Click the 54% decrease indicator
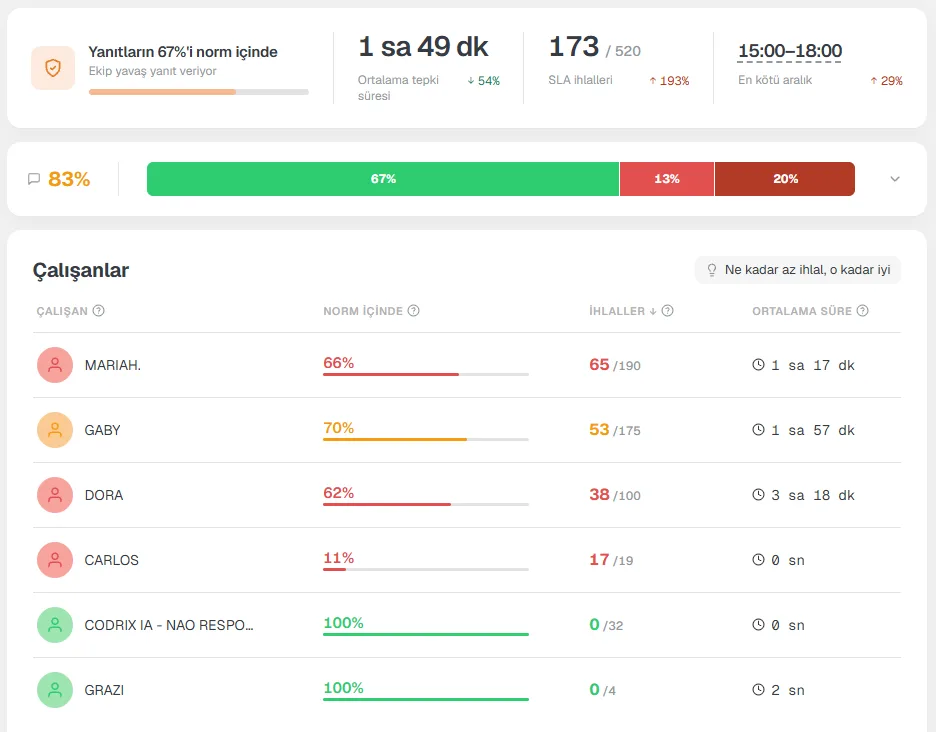Viewport: 936px width, 732px height. pos(484,81)
